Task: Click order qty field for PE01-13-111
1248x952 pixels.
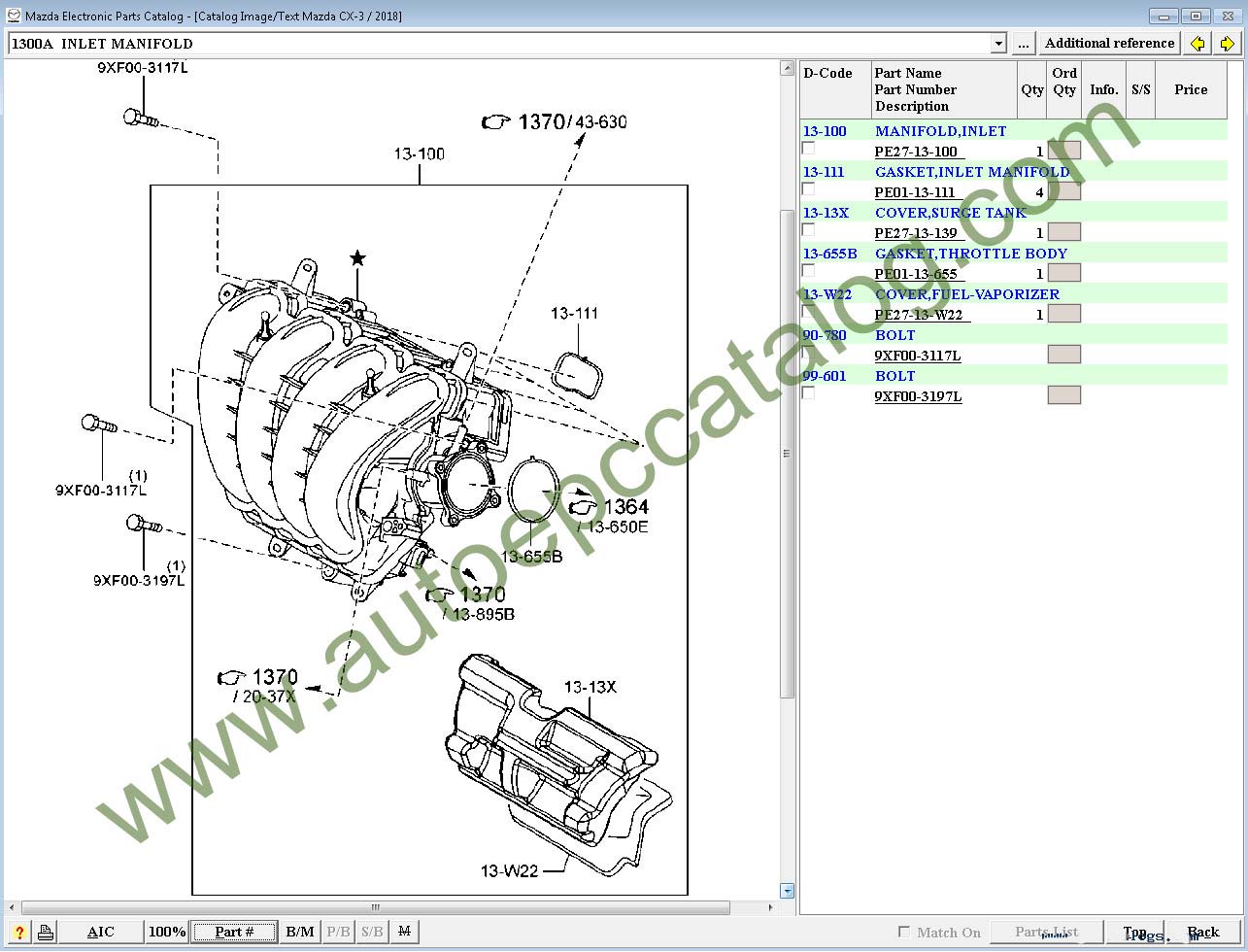Action: point(1064,191)
